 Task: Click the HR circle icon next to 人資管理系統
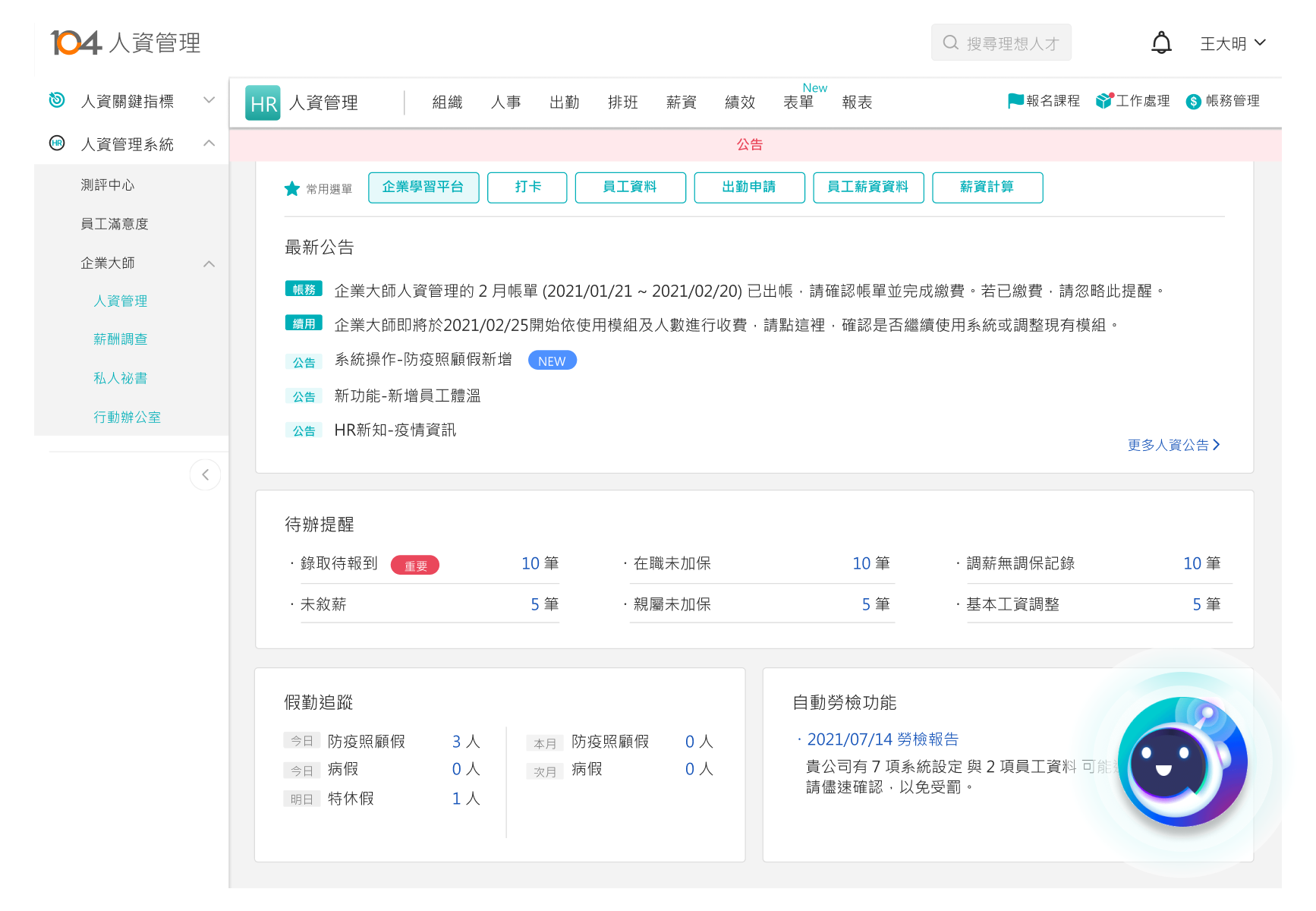click(57, 143)
